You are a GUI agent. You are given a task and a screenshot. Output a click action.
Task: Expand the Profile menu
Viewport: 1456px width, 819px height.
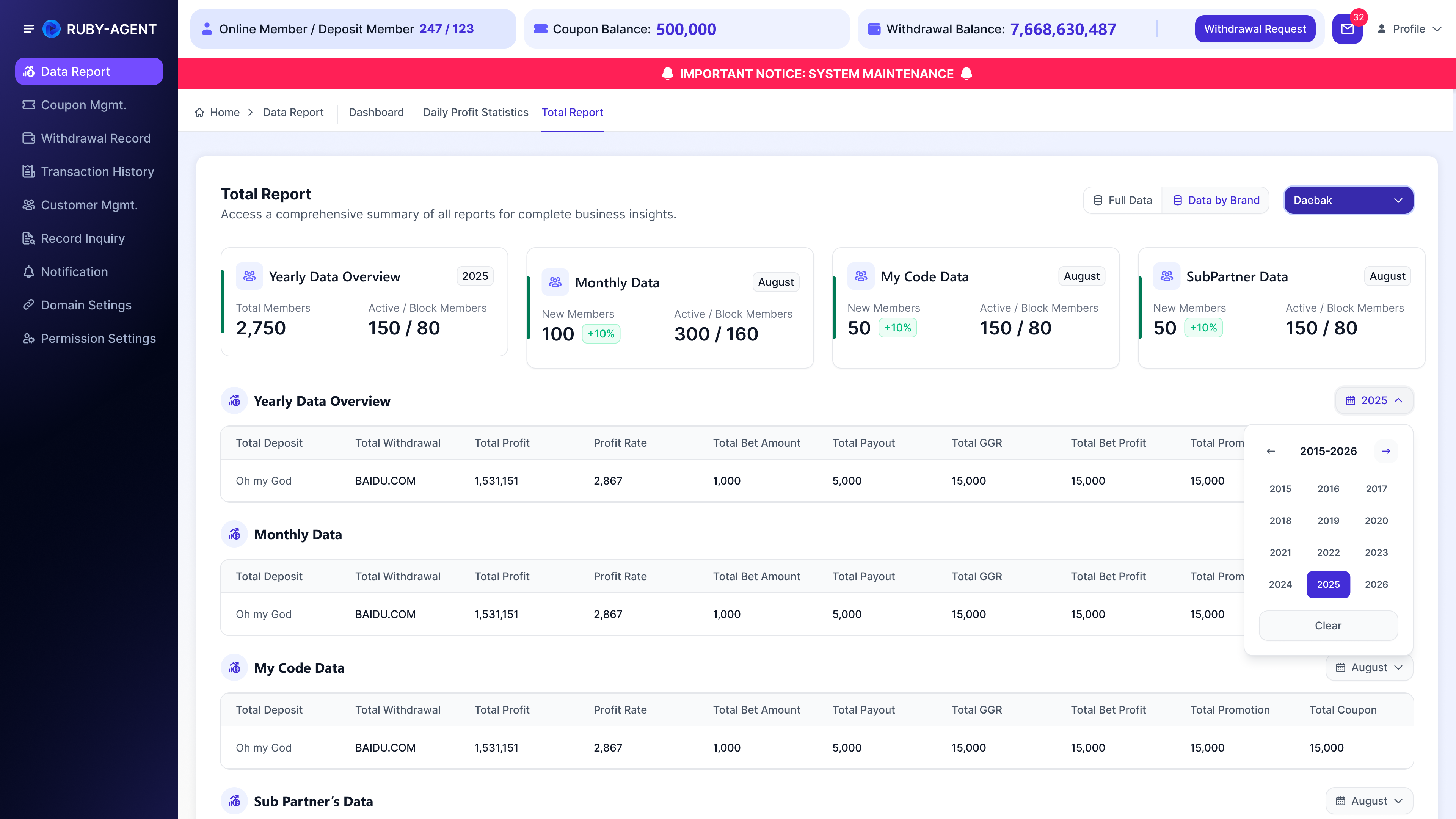tap(1410, 29)
